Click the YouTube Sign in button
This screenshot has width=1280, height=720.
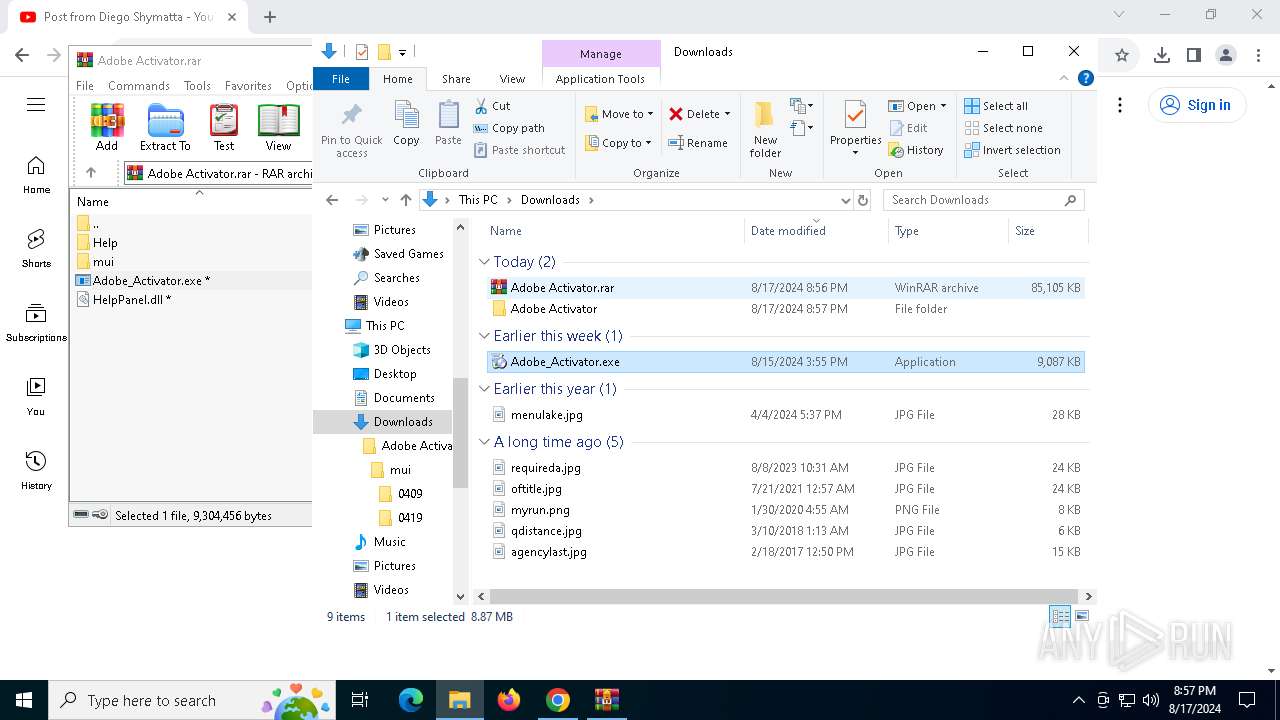click(1197, 105)
